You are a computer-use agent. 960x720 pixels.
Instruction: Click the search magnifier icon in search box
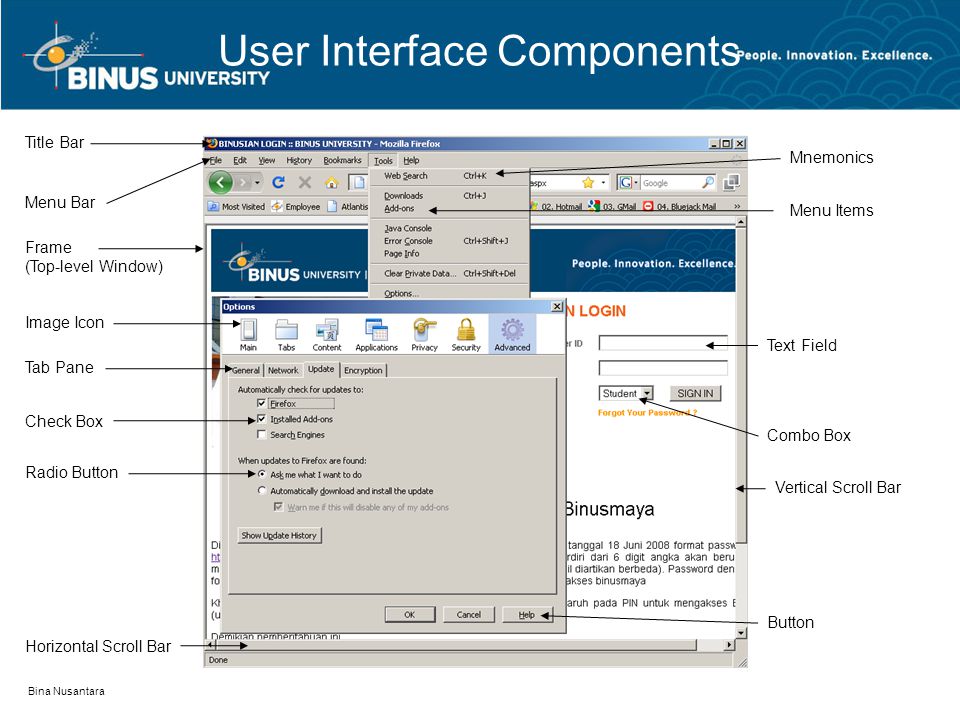pyautogui.click(x=708, y=182)
